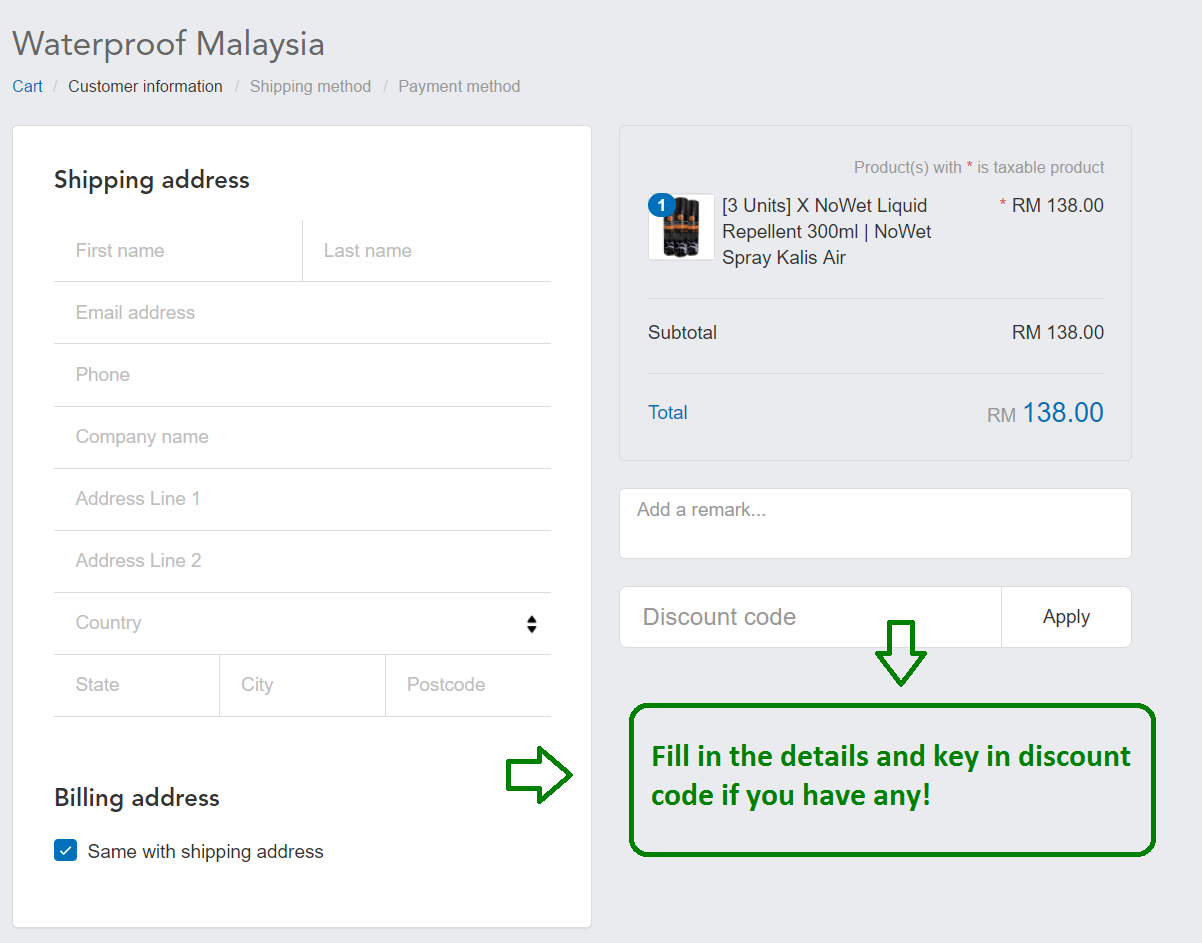Click the Subtotal label

coord(682,333)
